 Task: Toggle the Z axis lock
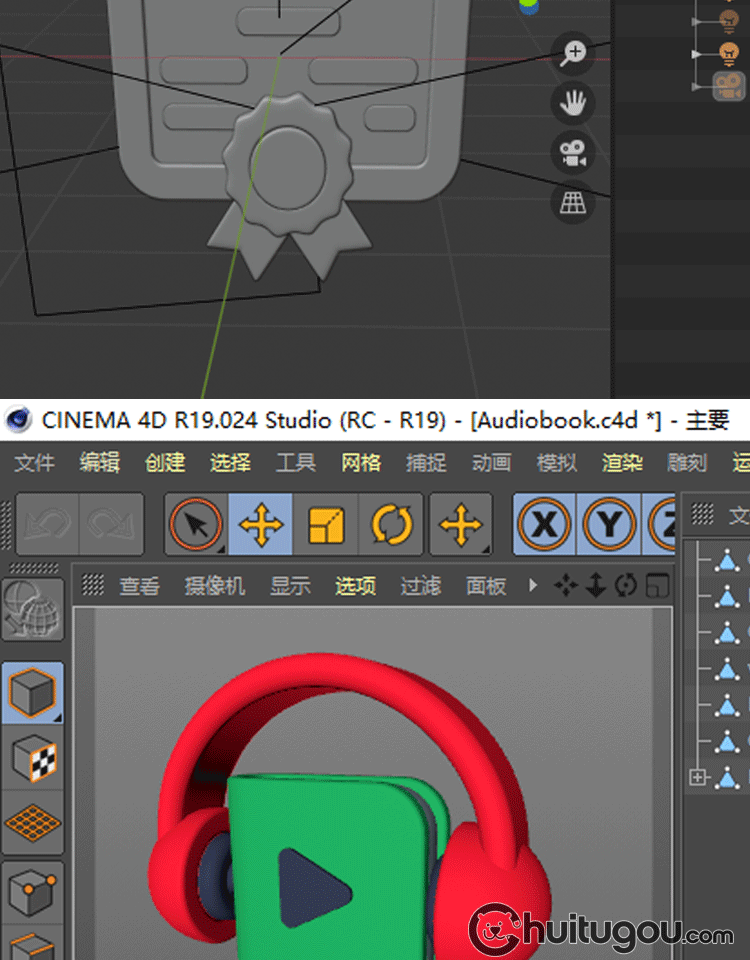click(659, 525)
